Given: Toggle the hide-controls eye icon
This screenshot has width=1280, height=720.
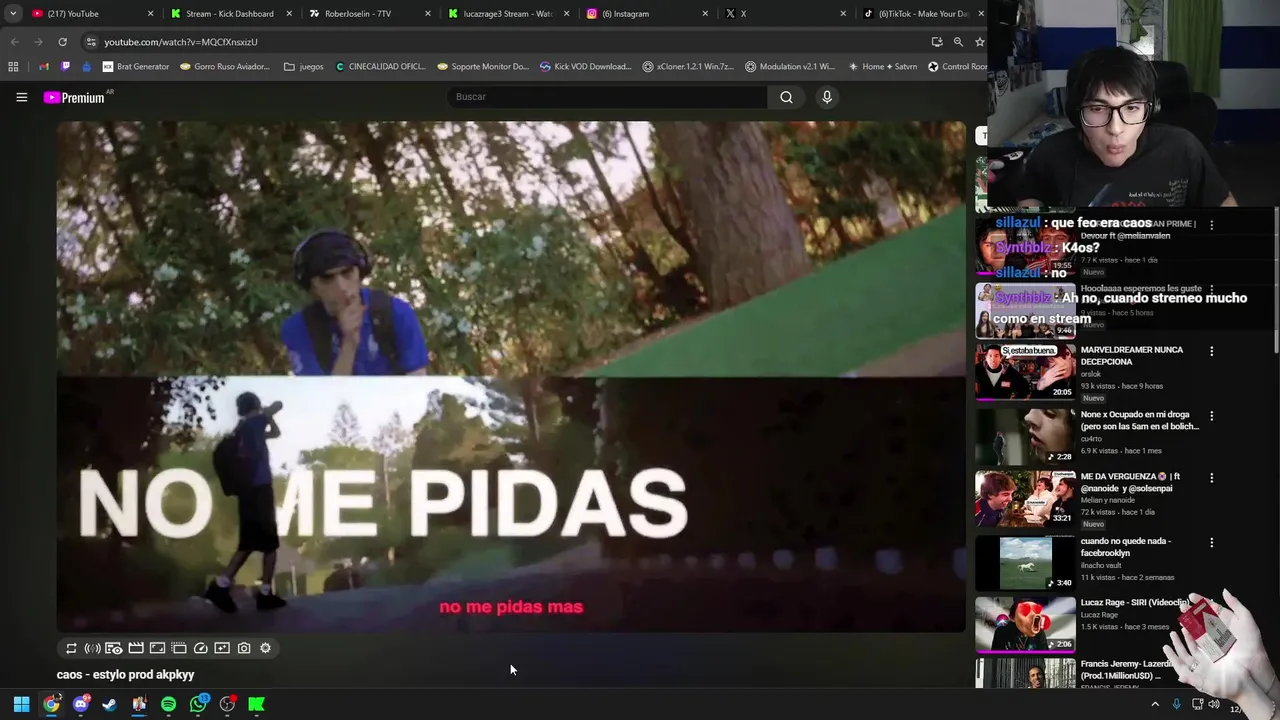Looking at the screenshot, I should (114, 648).
